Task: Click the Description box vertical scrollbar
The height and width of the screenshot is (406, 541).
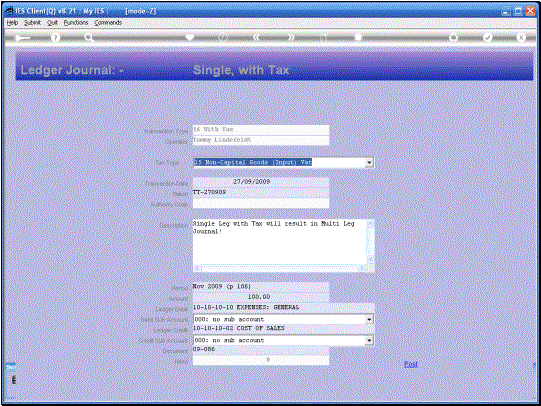Action: [370, 241]
